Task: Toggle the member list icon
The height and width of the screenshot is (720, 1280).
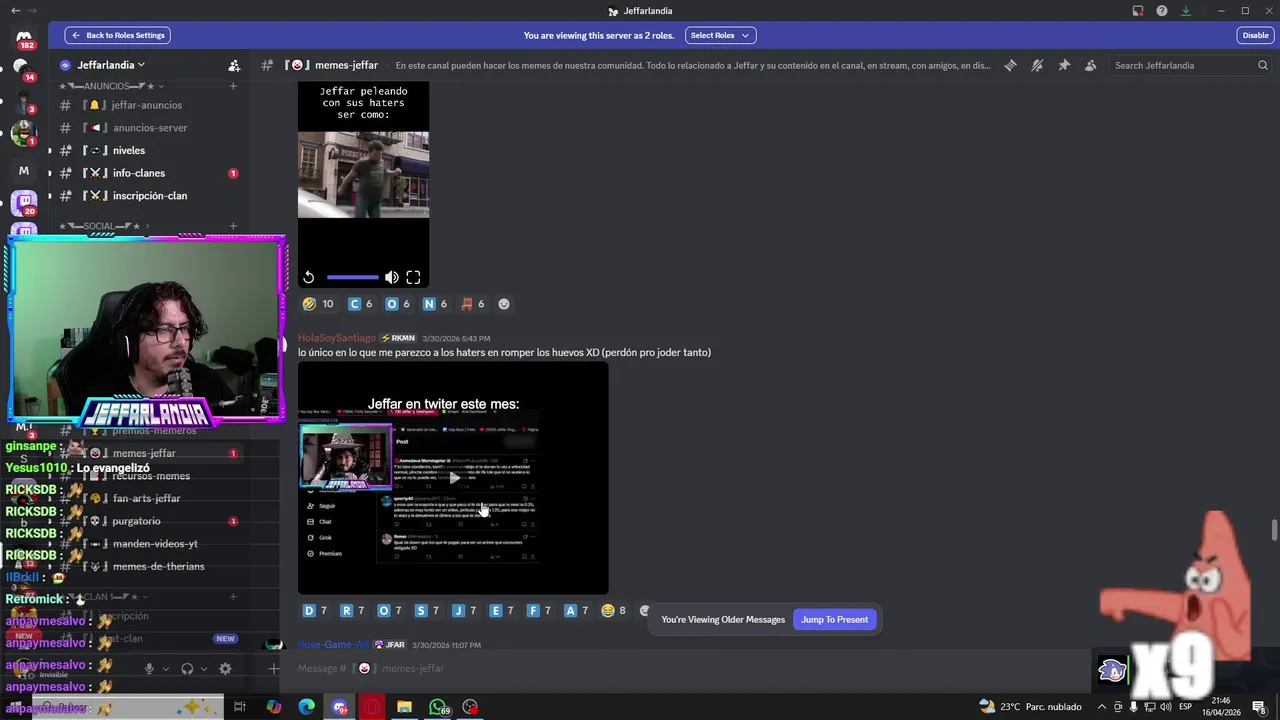Action: point(1090,65)
